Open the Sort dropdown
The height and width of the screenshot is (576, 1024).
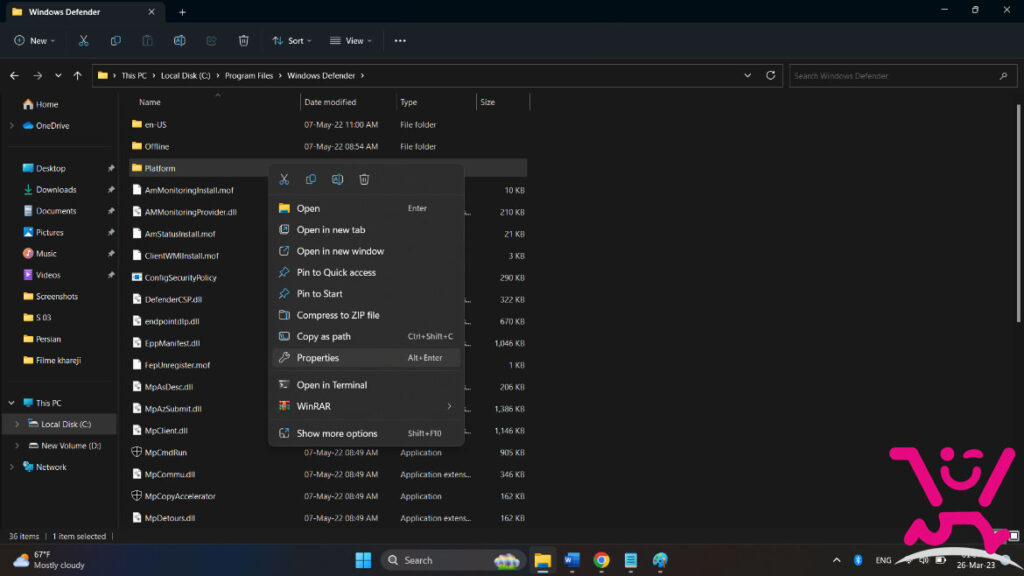point(292,40)
